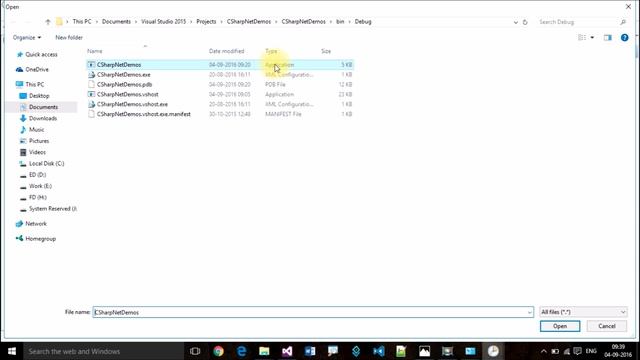Viewport: 640px width, 360px height.
Task: Change view layout icon
Action: (582, 38)
